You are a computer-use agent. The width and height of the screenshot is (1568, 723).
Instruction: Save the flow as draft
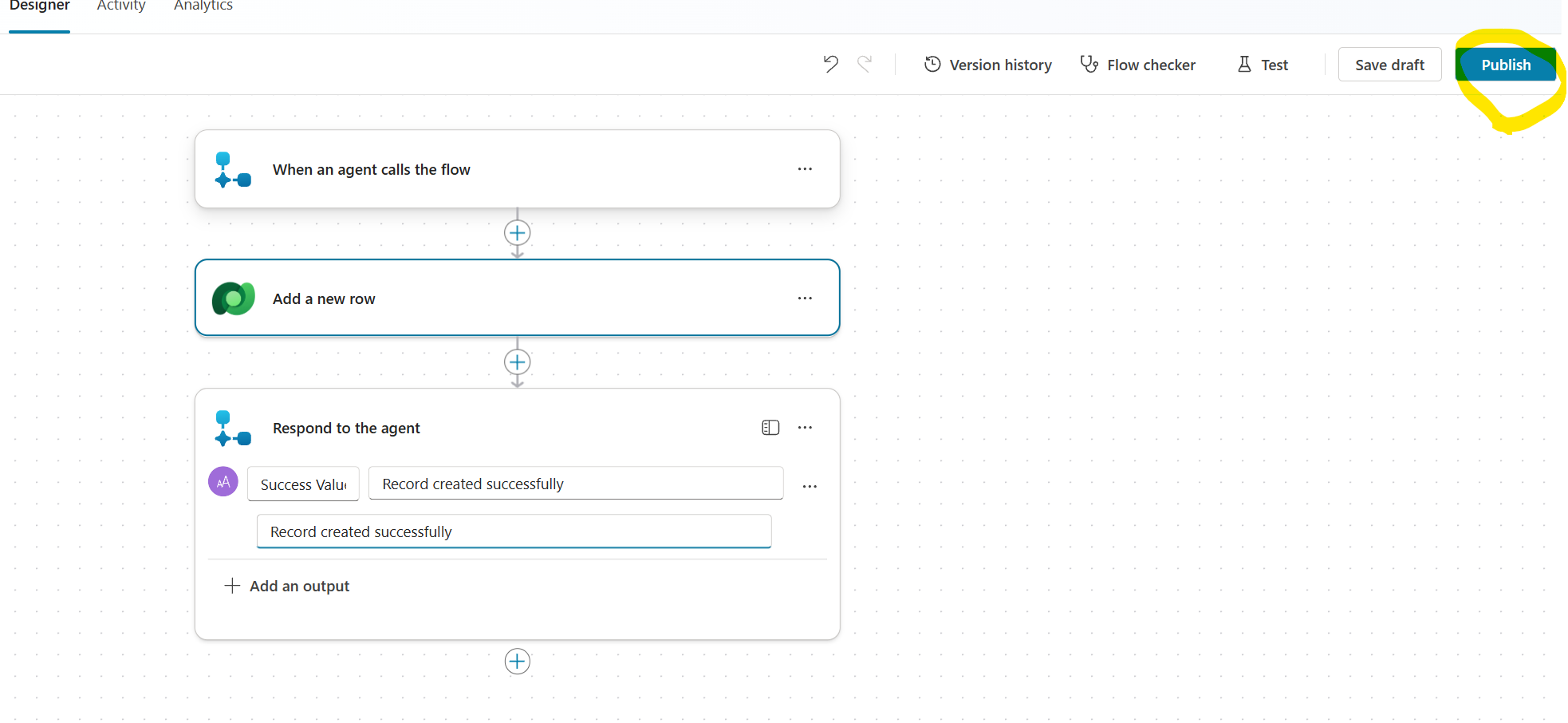1389,65
